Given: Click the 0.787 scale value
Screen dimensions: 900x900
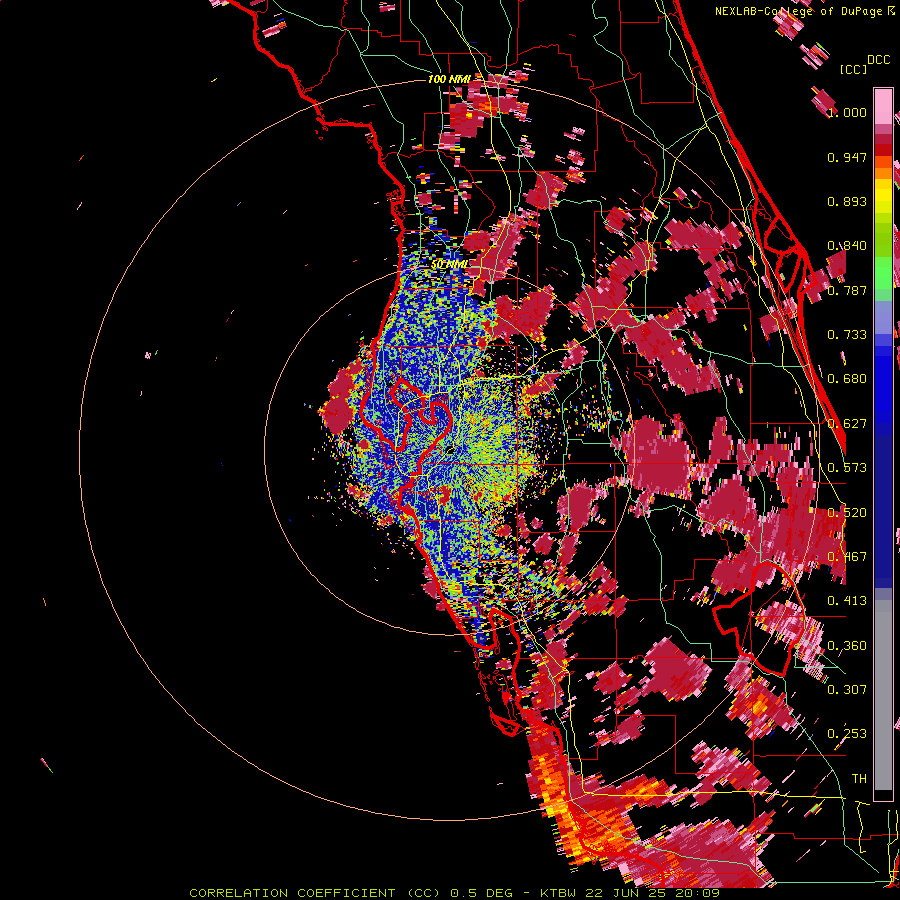Looking at the screenshot, I should click(x=847, y=290).
